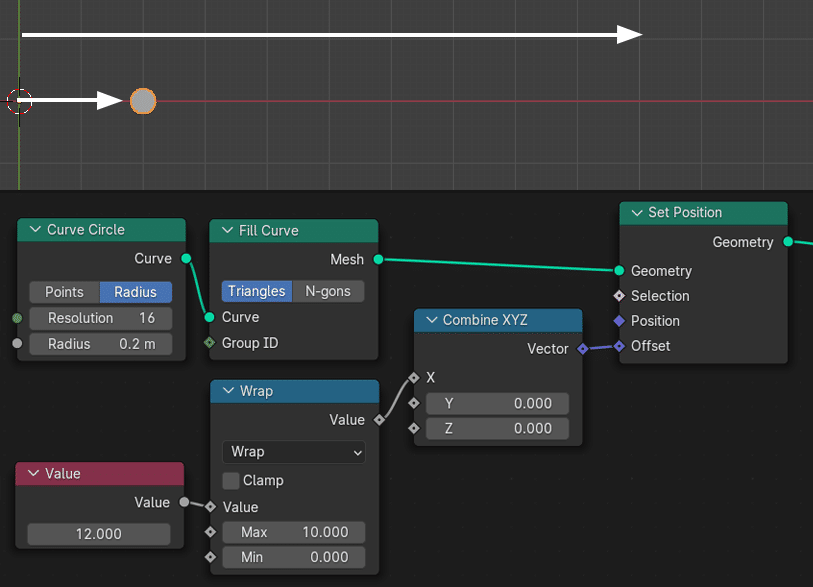Enable the Clamp checkbox
813x587 pixels.
coord(231,481)
